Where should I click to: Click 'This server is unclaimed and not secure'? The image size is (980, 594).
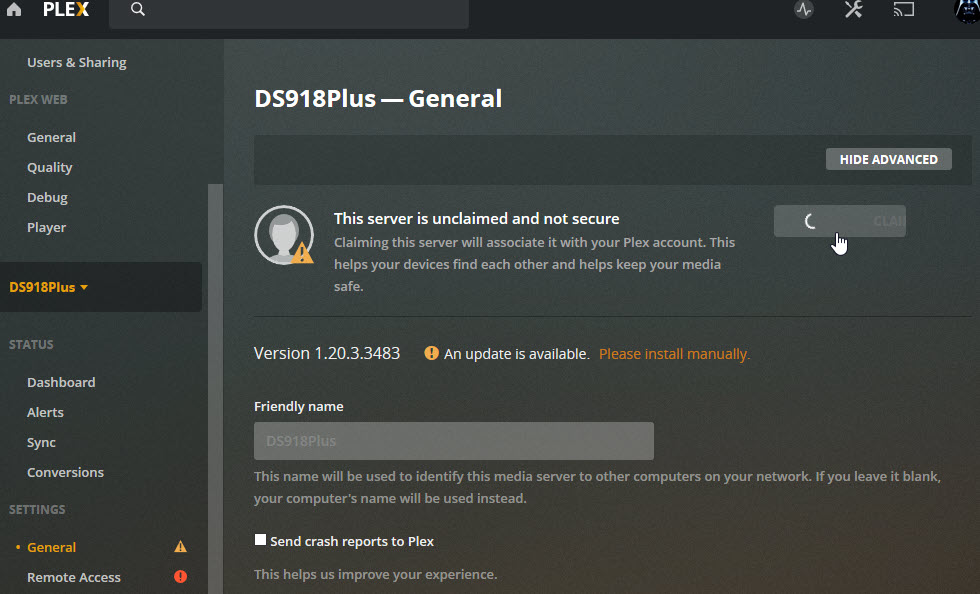[x=476, y=219]
